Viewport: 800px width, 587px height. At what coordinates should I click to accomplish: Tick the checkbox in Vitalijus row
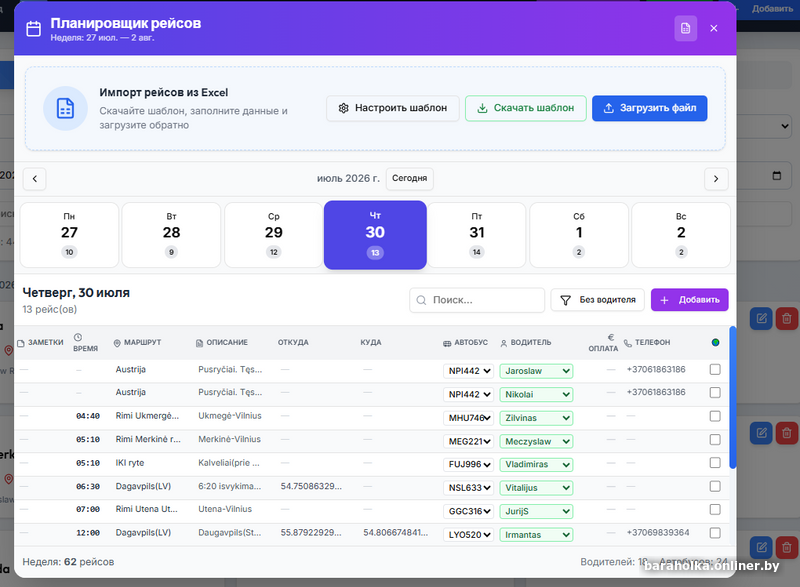pos(715,486)
